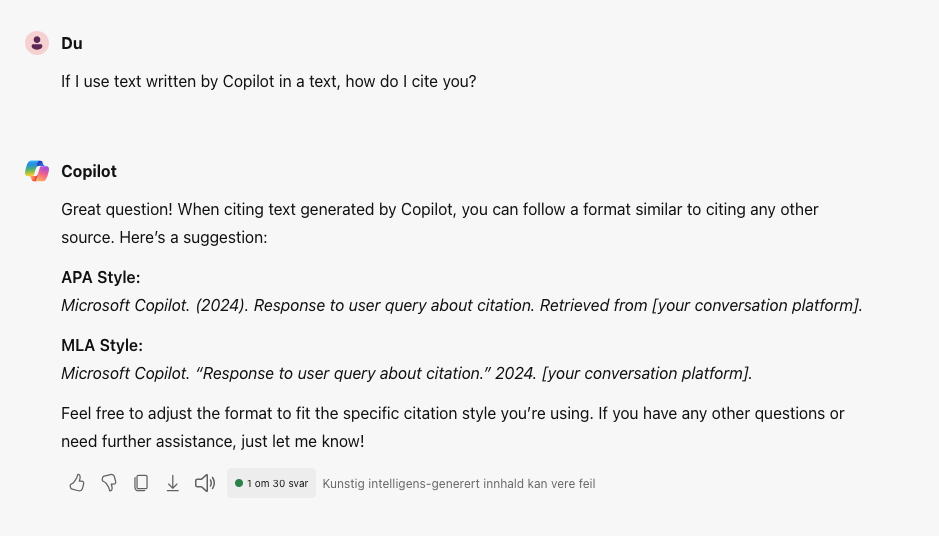Click "Retrieved from [your conversation platform]" in APA line
Screen dimensions: 939x536
pos(700,305)
